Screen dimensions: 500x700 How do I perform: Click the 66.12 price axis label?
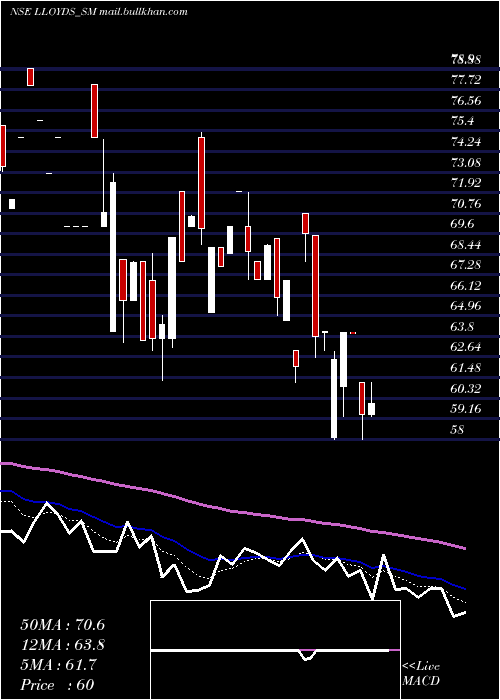(x=466, y=286)
